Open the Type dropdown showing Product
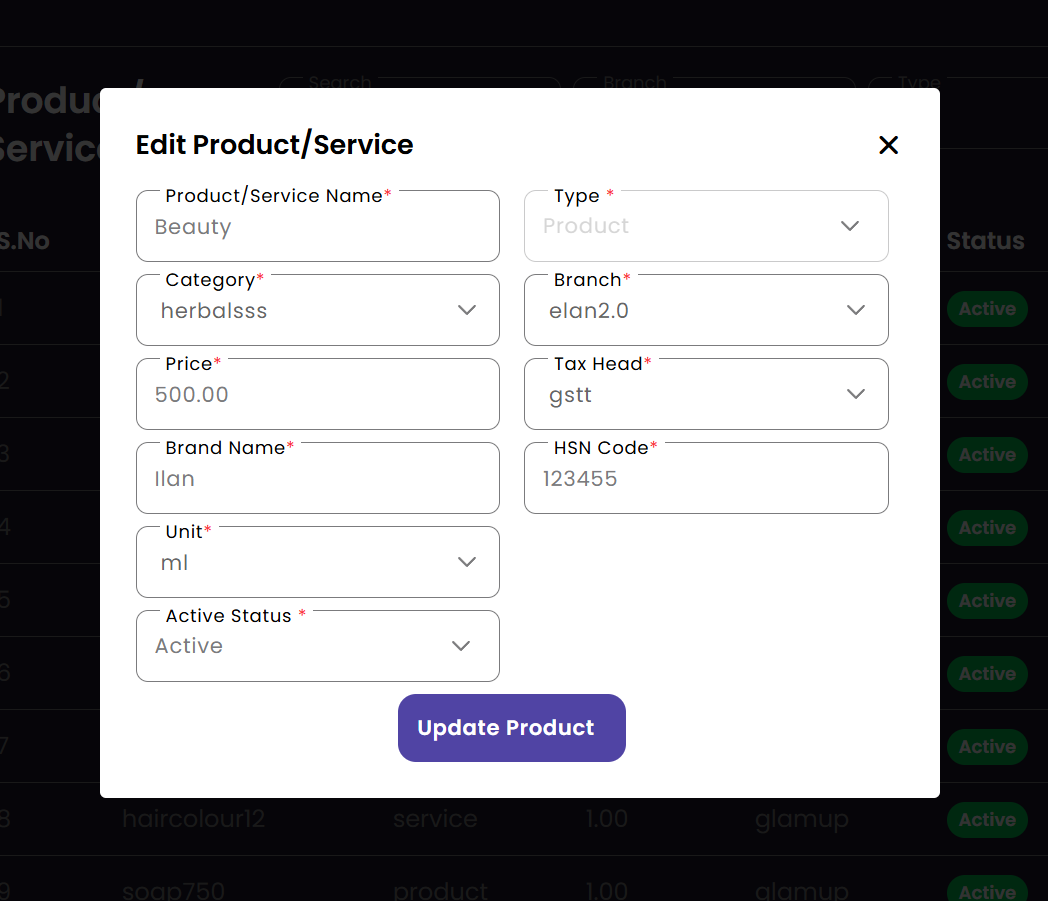This screenshot has height=901, width=1048. pos(705,227)
